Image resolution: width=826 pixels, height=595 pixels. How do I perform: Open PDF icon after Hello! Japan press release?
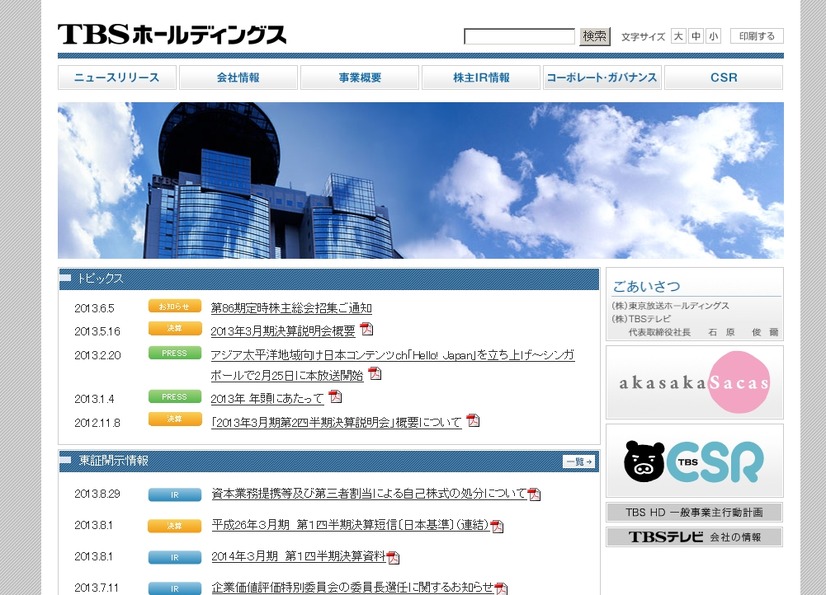pyautogui.click(x=375, y=374)
